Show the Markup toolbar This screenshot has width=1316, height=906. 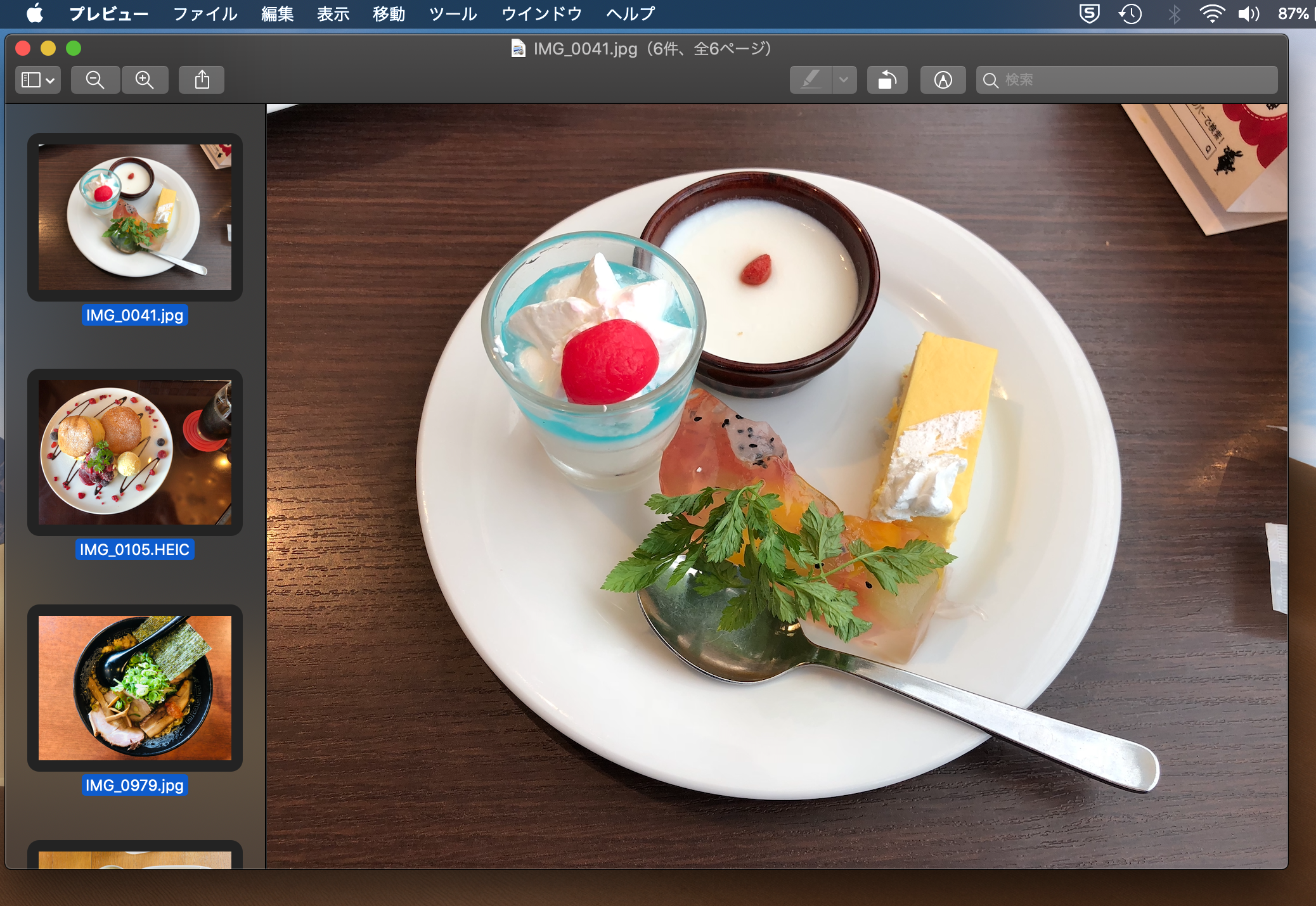[x=943, y=80]
